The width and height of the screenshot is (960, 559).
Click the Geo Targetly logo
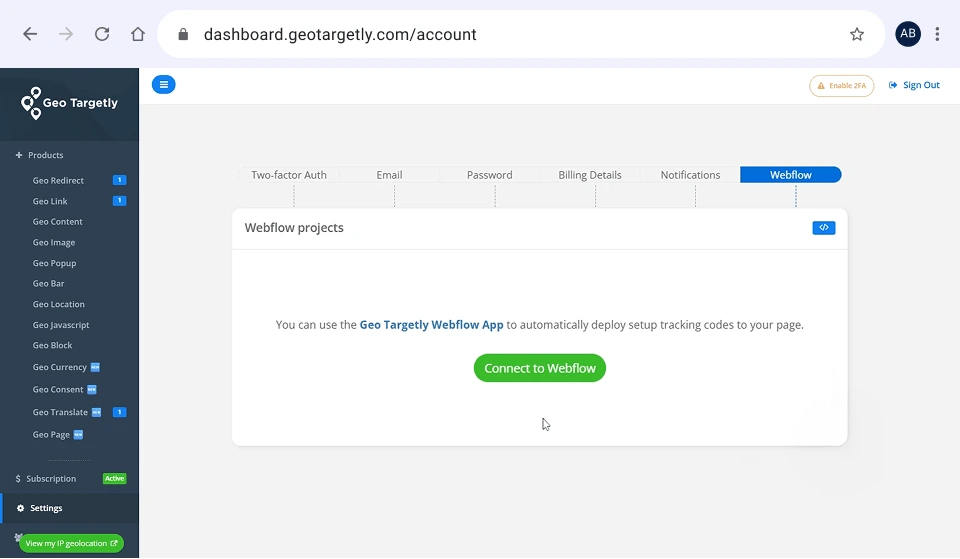[69, 103]
